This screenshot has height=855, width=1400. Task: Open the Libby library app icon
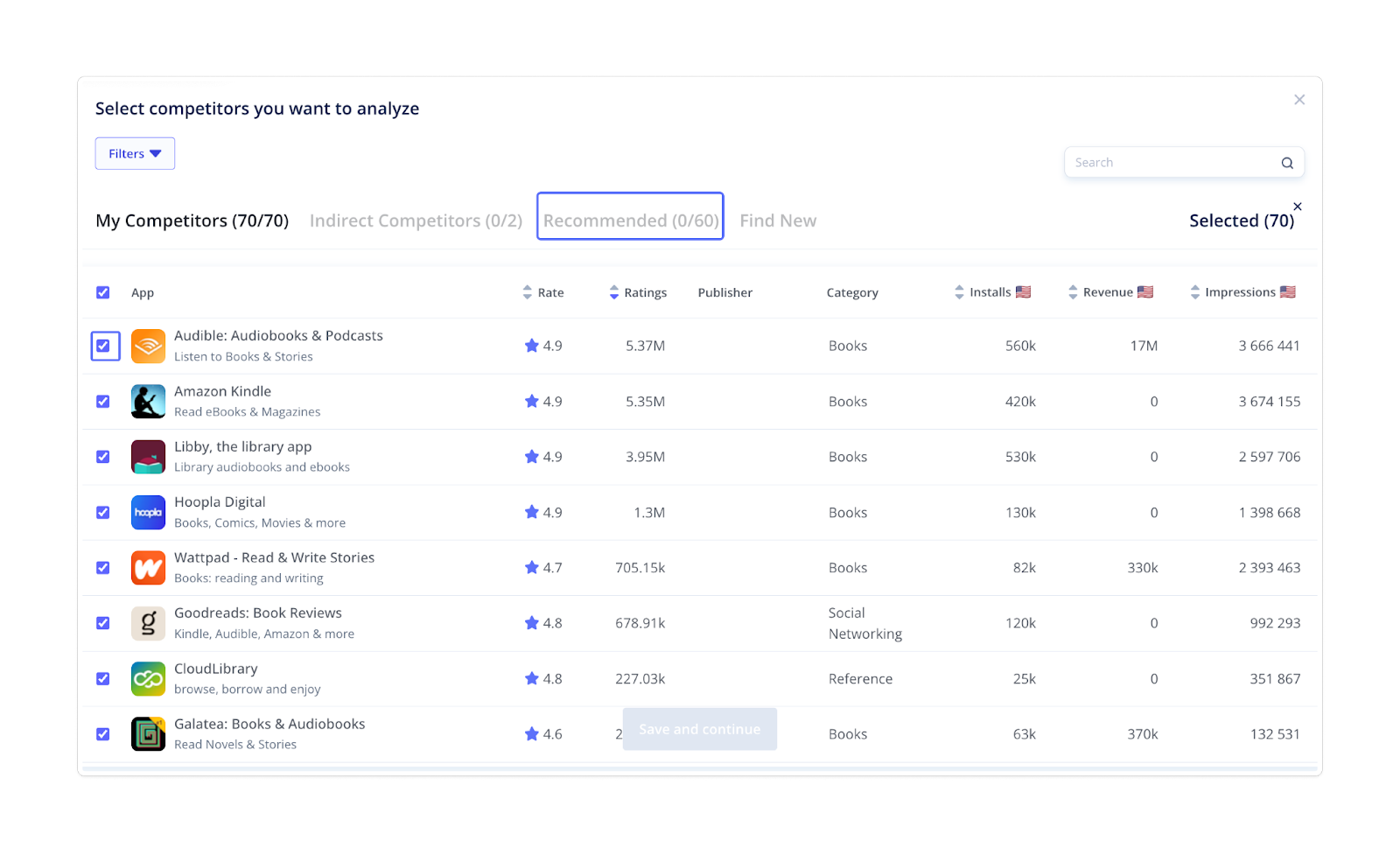pyautogui.click(x=148, y=457)
